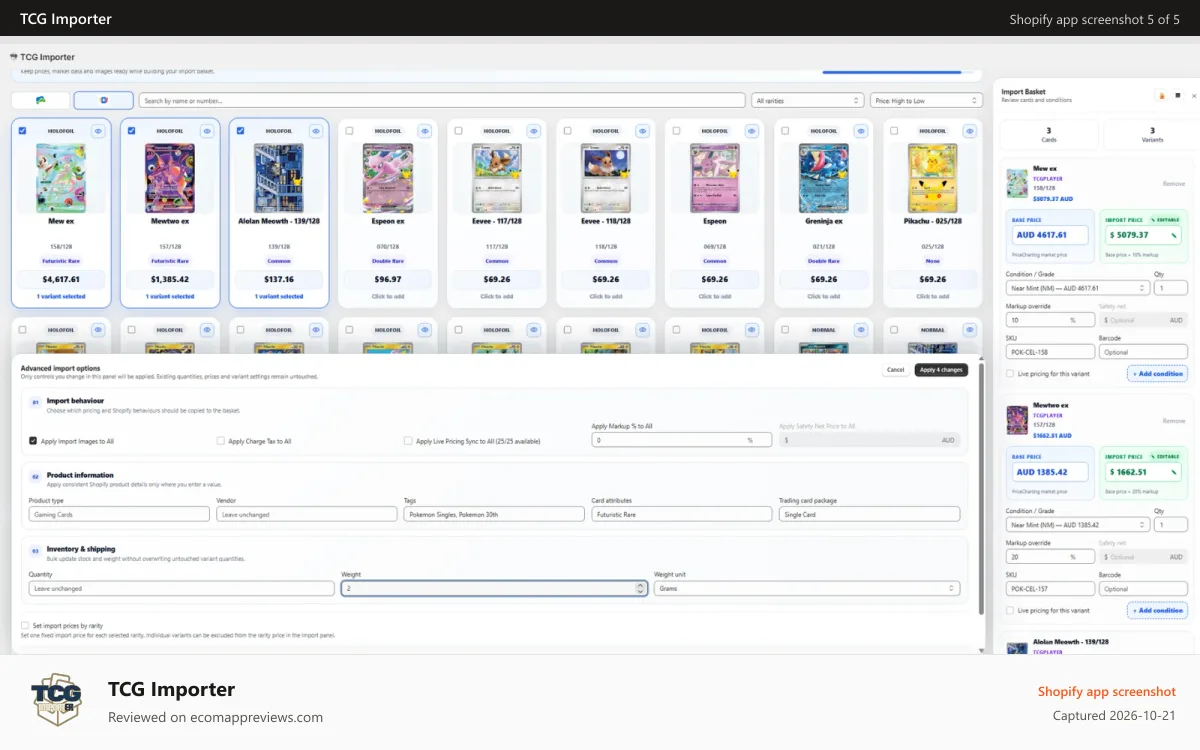
Task: Click Mew ex SKU field POK-CEL-158
Action: pos(1049,352)
